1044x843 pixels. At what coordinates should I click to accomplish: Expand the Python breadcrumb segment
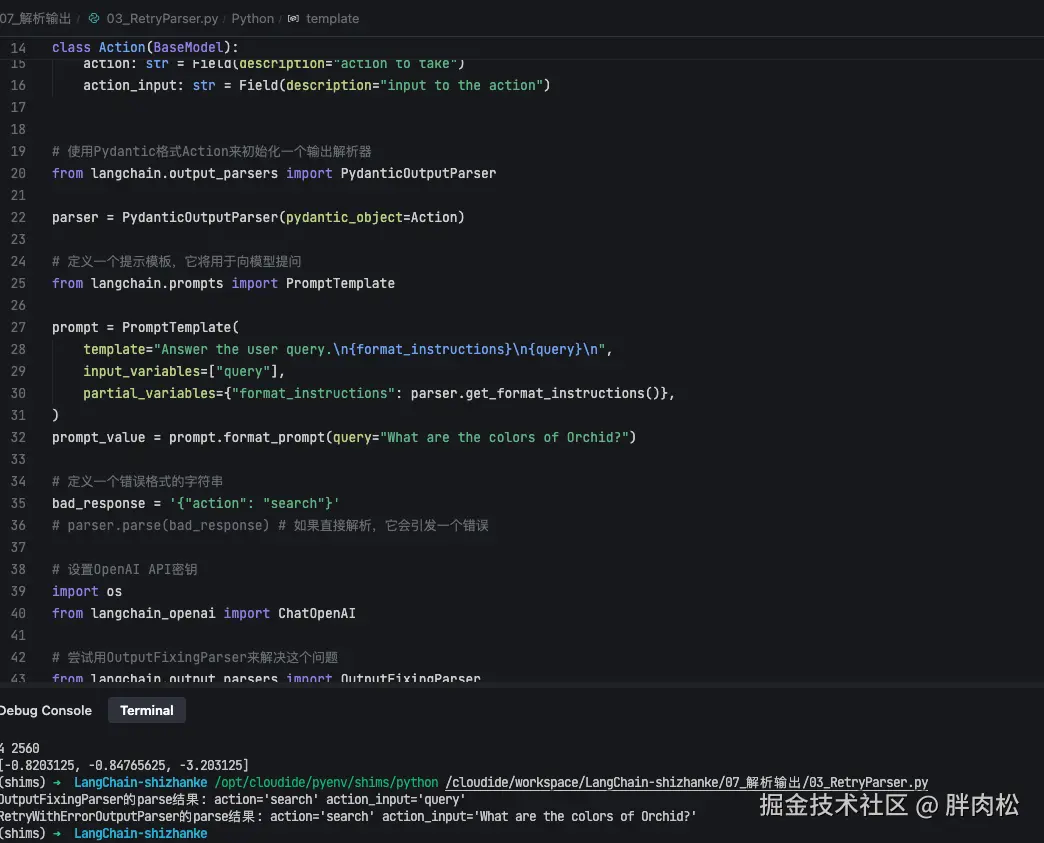252,18
